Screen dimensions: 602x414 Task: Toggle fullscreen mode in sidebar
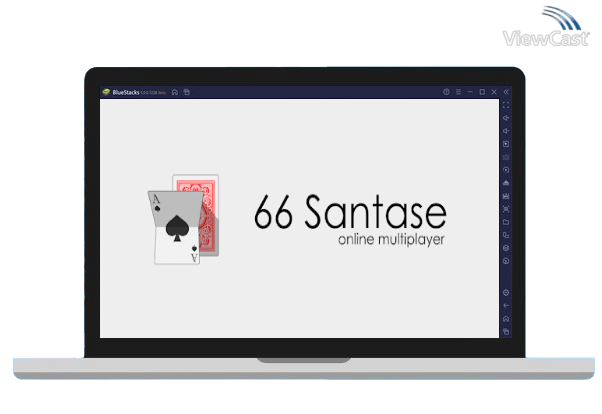[506, 105]
